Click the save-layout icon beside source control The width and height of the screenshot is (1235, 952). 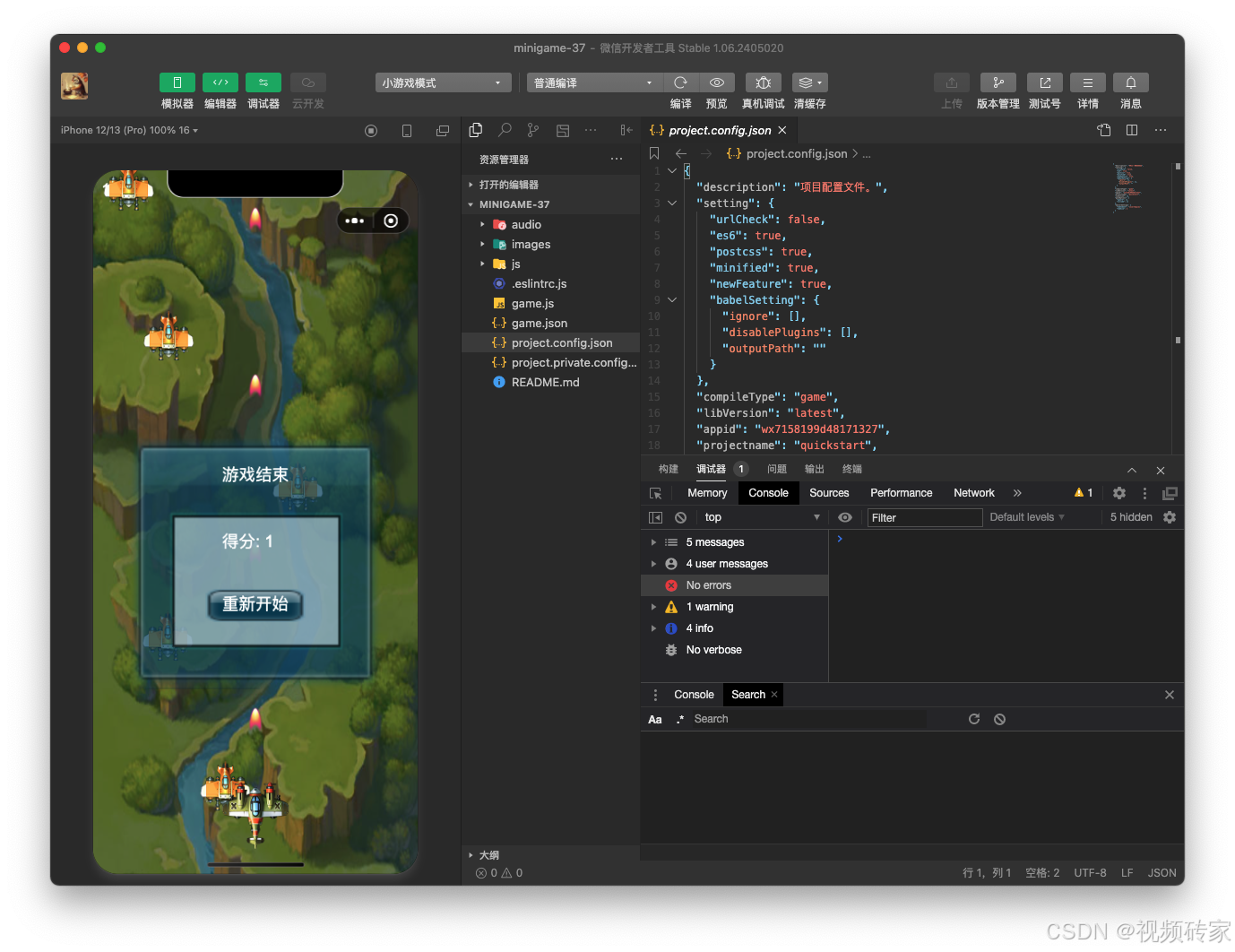[563, 130]
